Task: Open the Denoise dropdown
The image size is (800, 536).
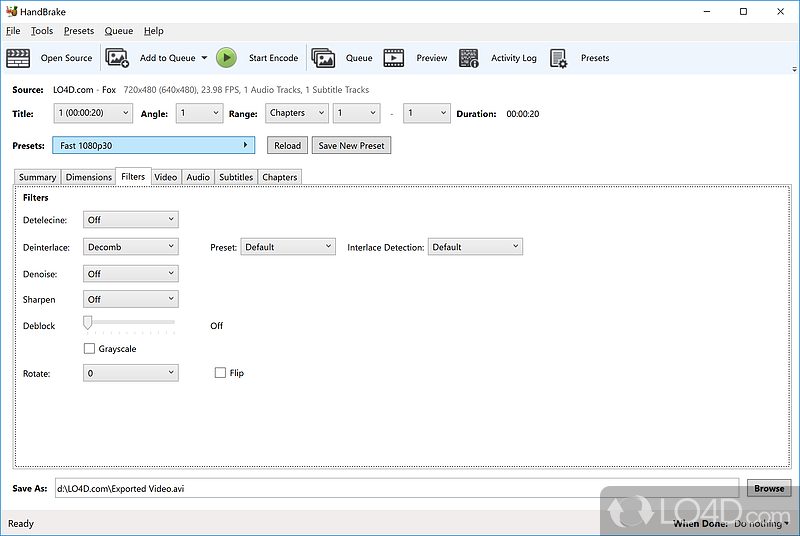Action: coord(131,274)
